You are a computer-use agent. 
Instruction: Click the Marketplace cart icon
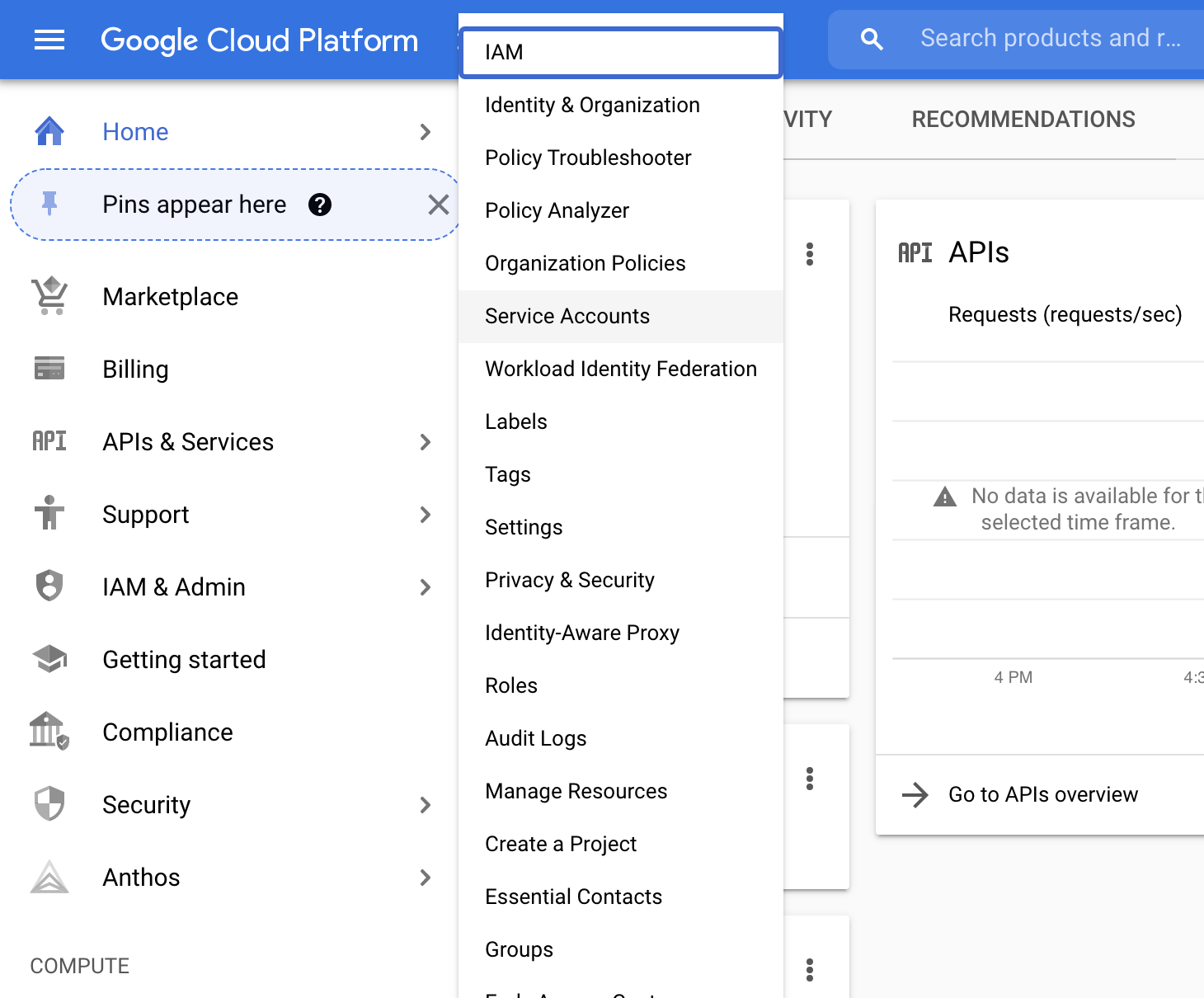pos(49,296)
